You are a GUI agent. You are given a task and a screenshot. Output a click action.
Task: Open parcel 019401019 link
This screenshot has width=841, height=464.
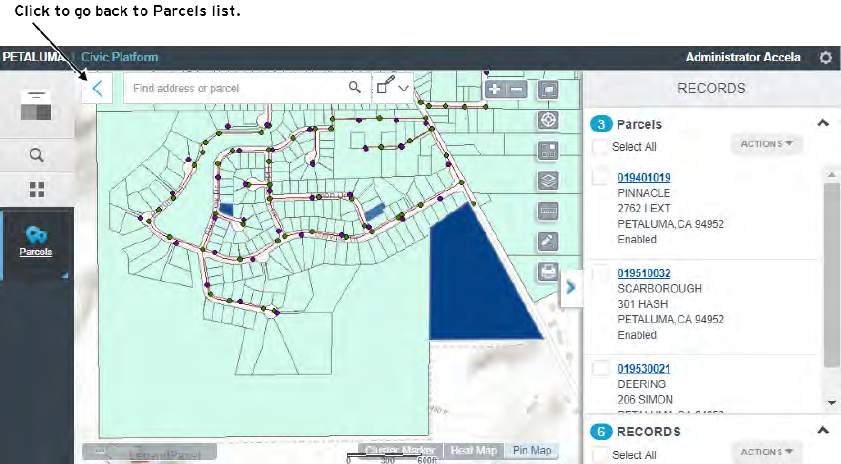point(644,178)
